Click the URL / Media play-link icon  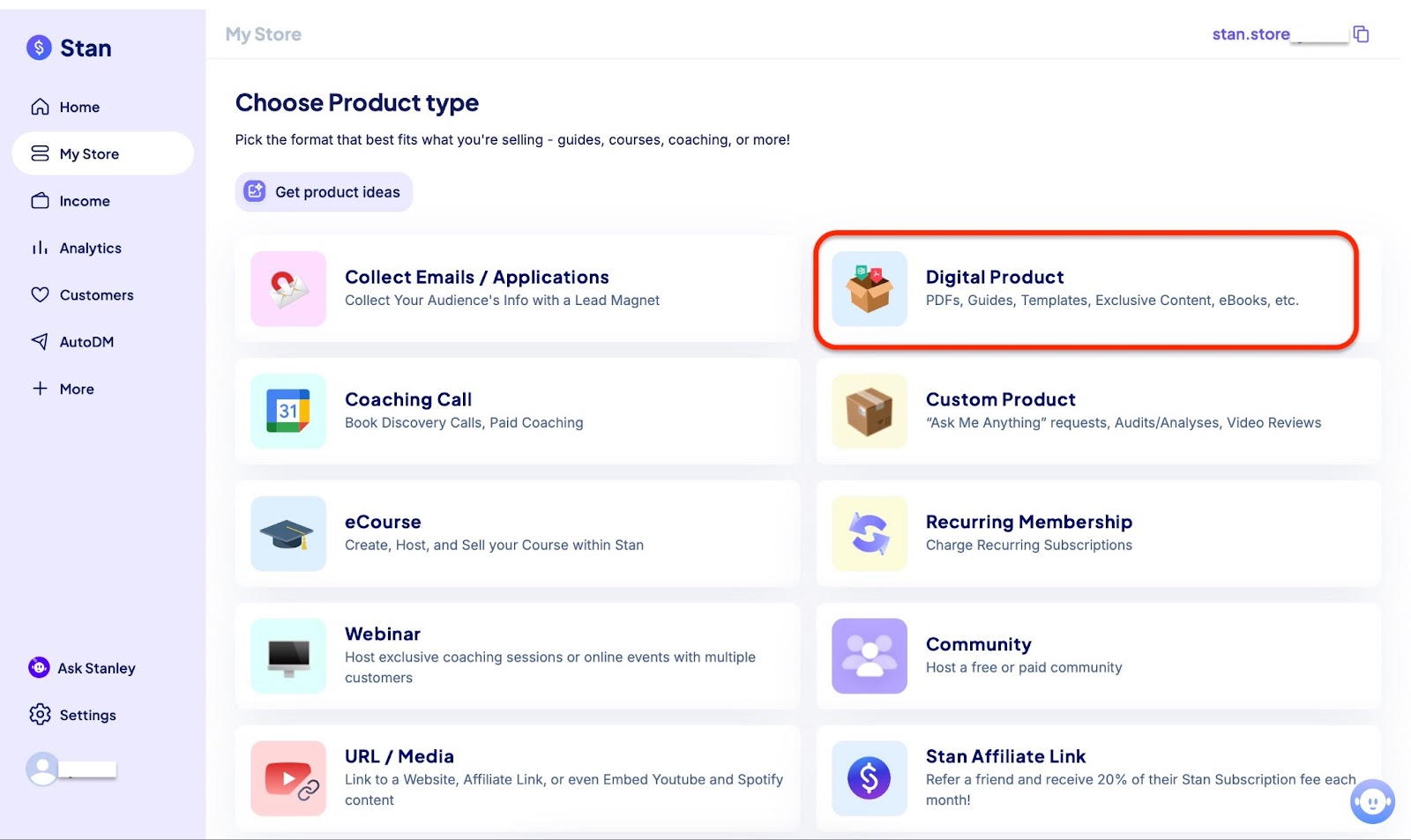(288, 778)
